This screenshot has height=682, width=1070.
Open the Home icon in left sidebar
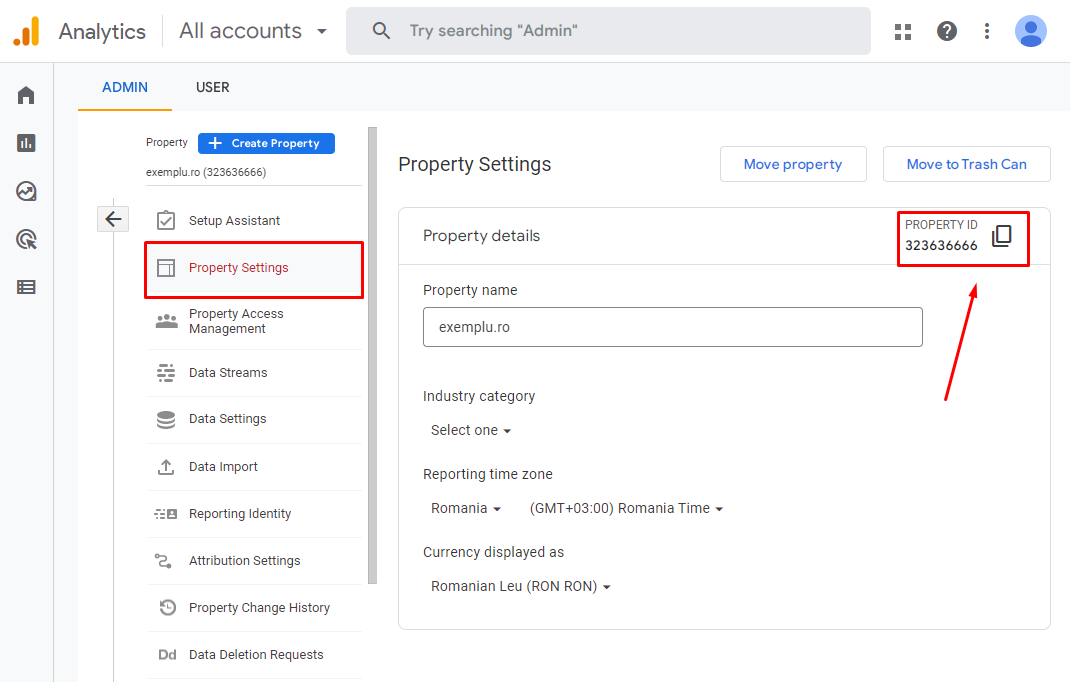[x=26, y=95]
